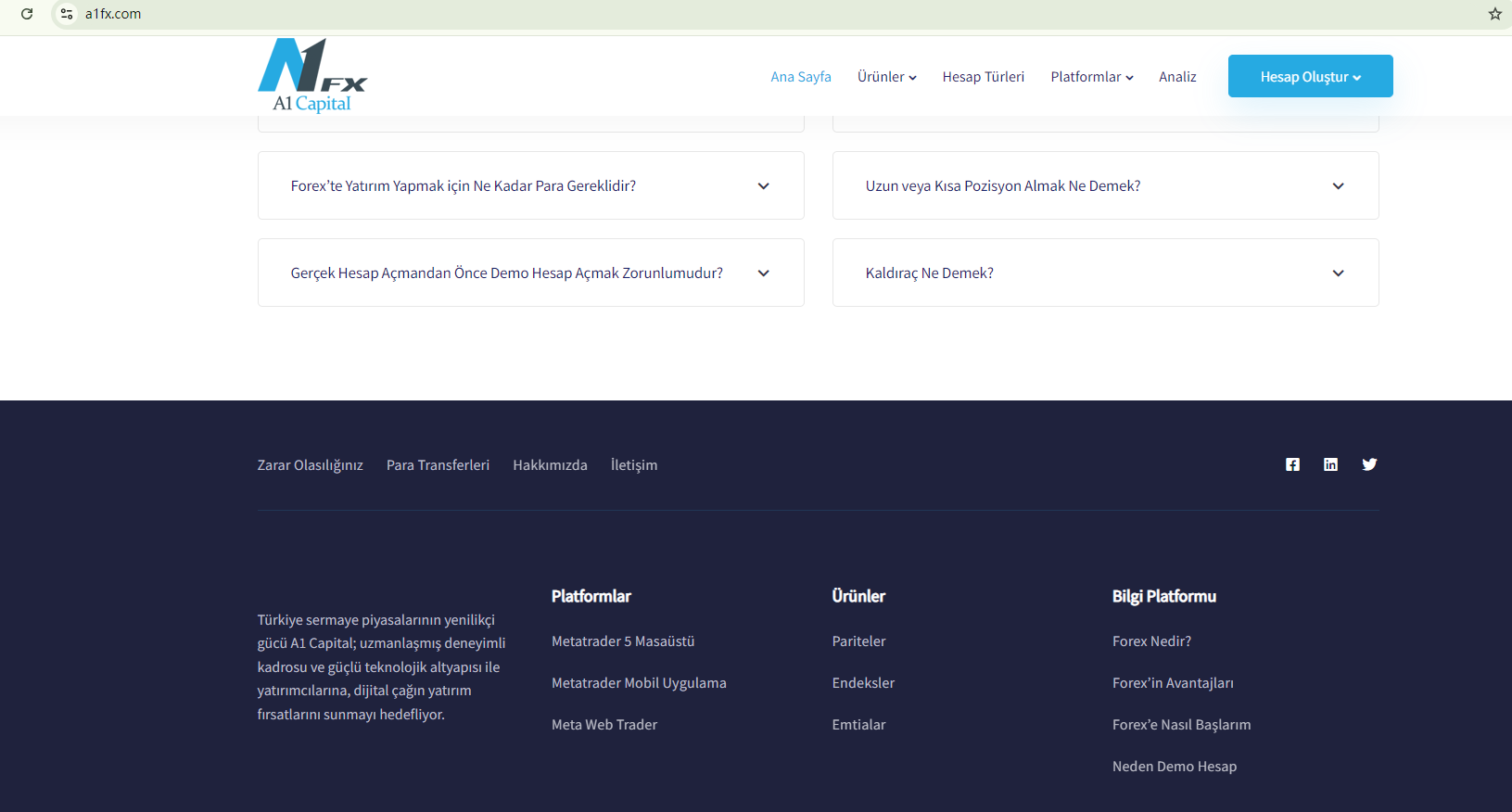Open Meta Web Trader link
The height and width of the screenshot is (812, 1512).
click(604, 725)
